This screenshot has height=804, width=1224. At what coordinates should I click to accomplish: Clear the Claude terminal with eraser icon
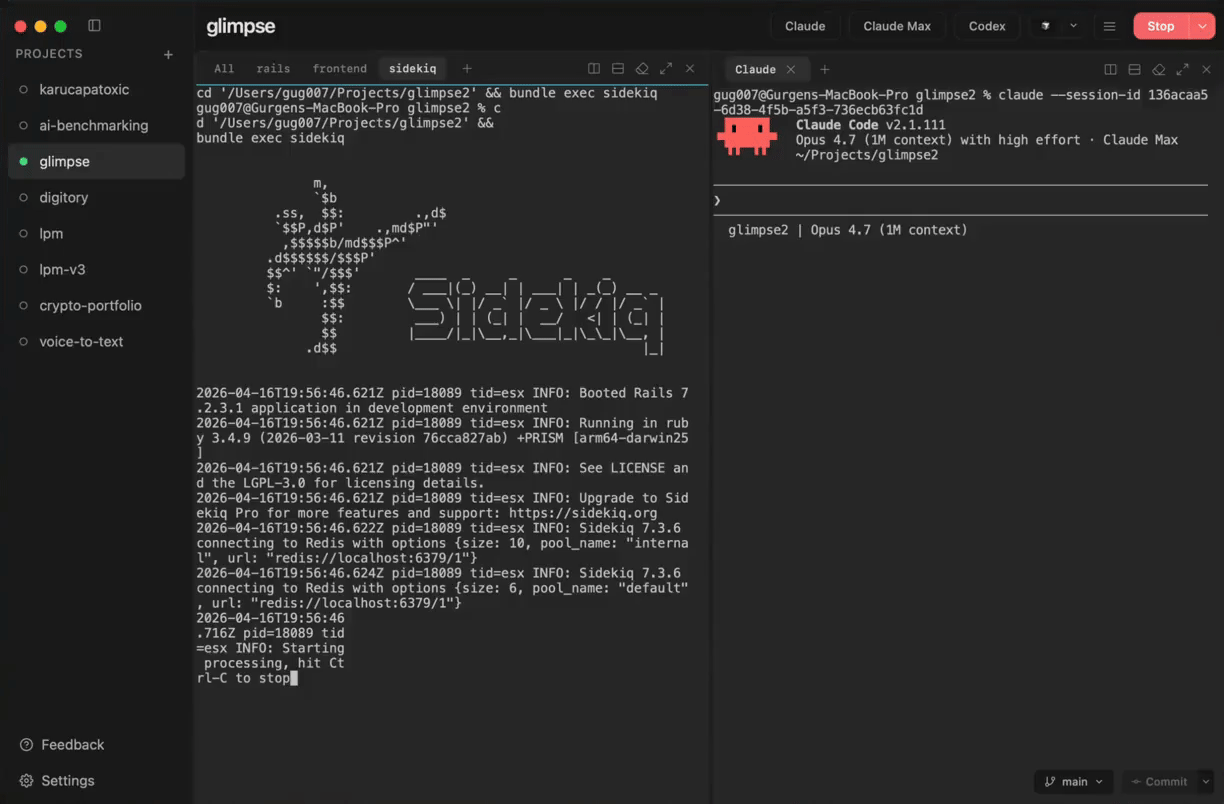tap(1158, 69)
